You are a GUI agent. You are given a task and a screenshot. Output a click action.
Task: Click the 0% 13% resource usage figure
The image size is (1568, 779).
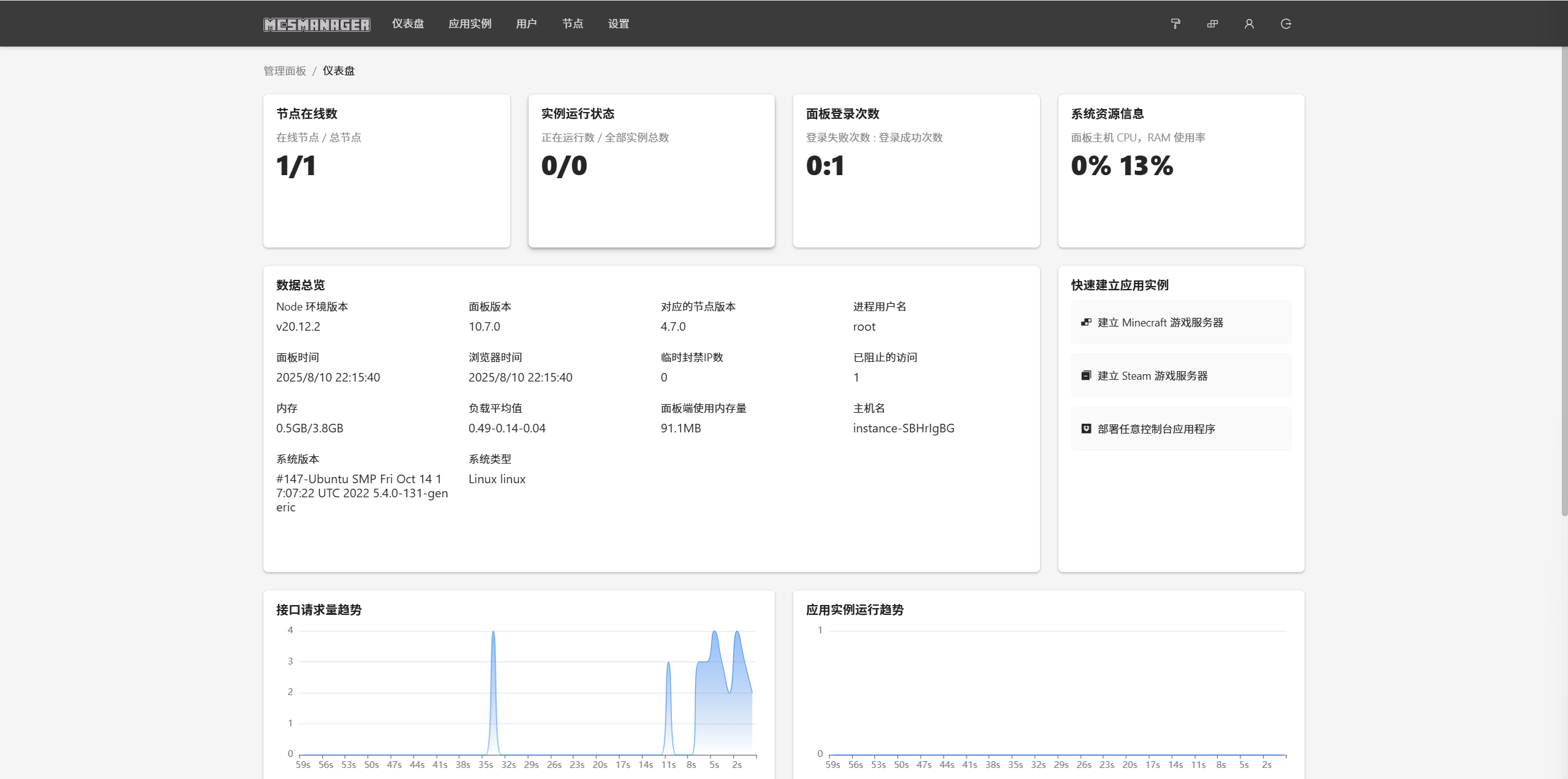coord(1122,165)
